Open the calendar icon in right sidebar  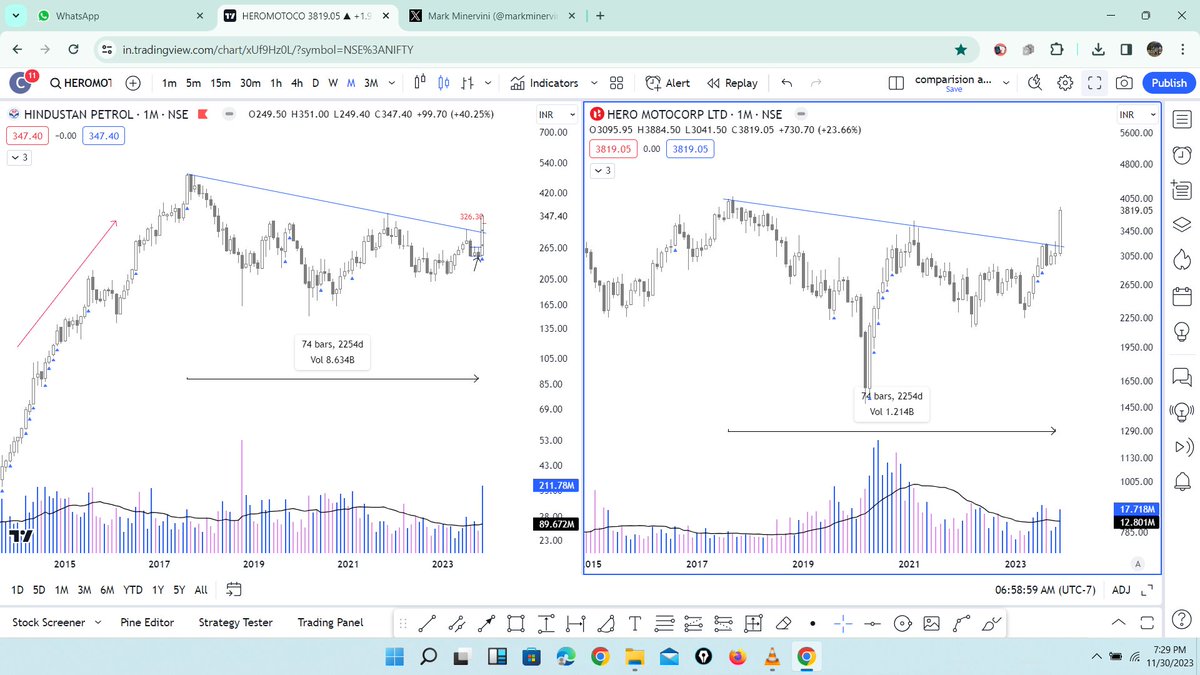(x=1181, y=294)
